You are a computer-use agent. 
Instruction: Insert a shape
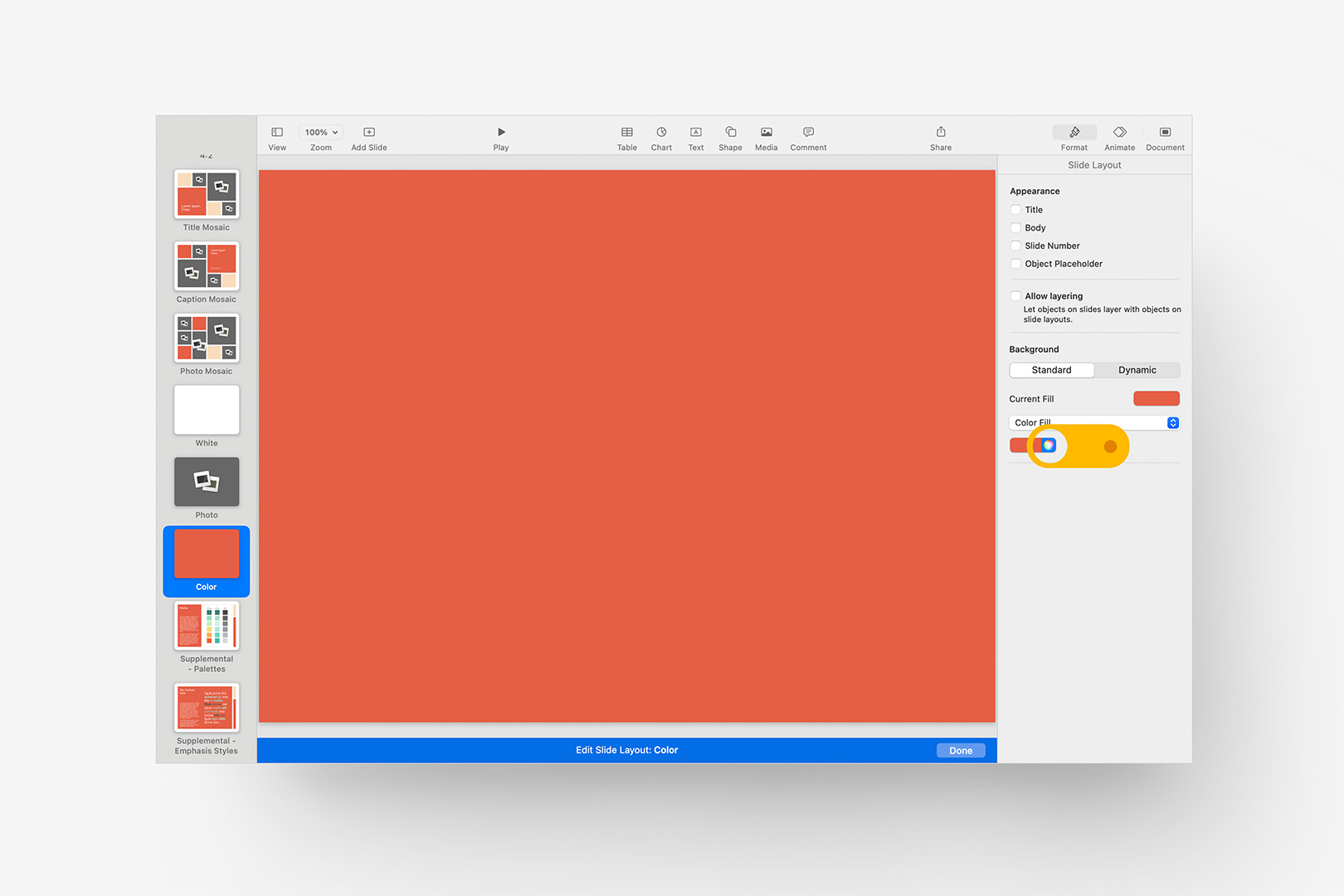point(730,138)
